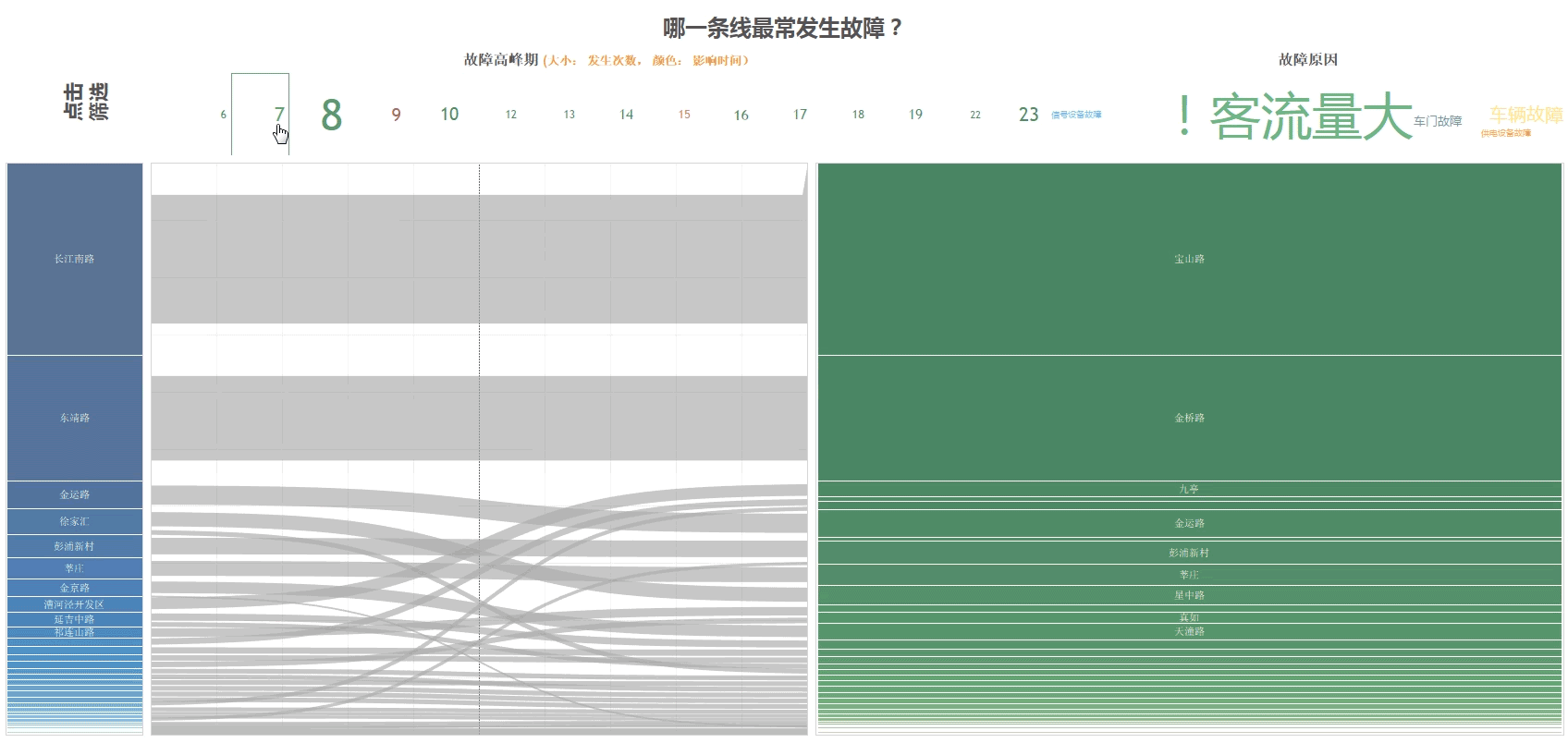This screenshot has width=1568, height=743.
Task: Choose 漕河泾开发区 in the left list
Action: 74,604
